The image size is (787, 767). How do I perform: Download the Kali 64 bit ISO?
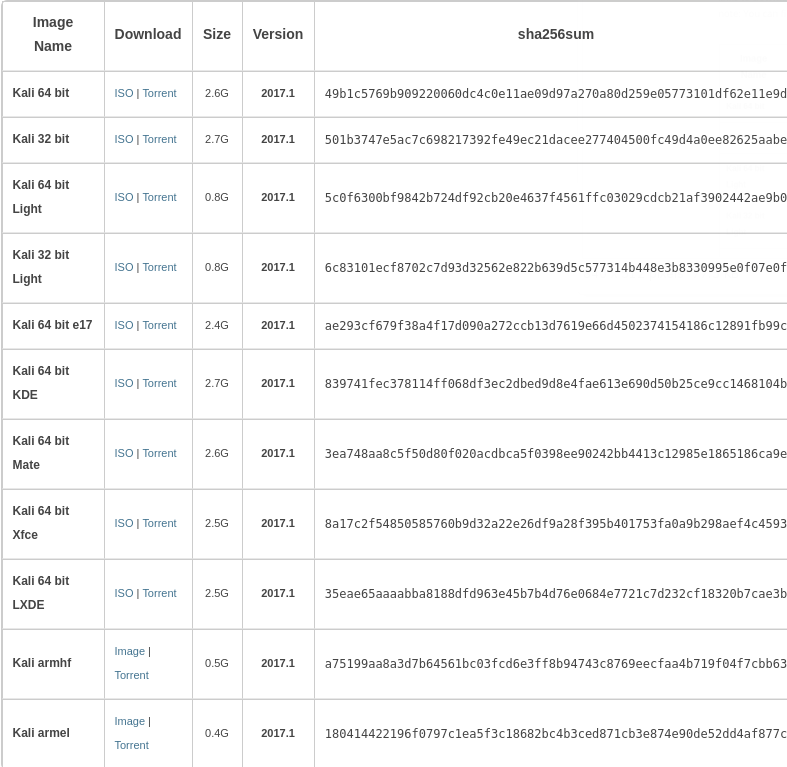(123, 93)
